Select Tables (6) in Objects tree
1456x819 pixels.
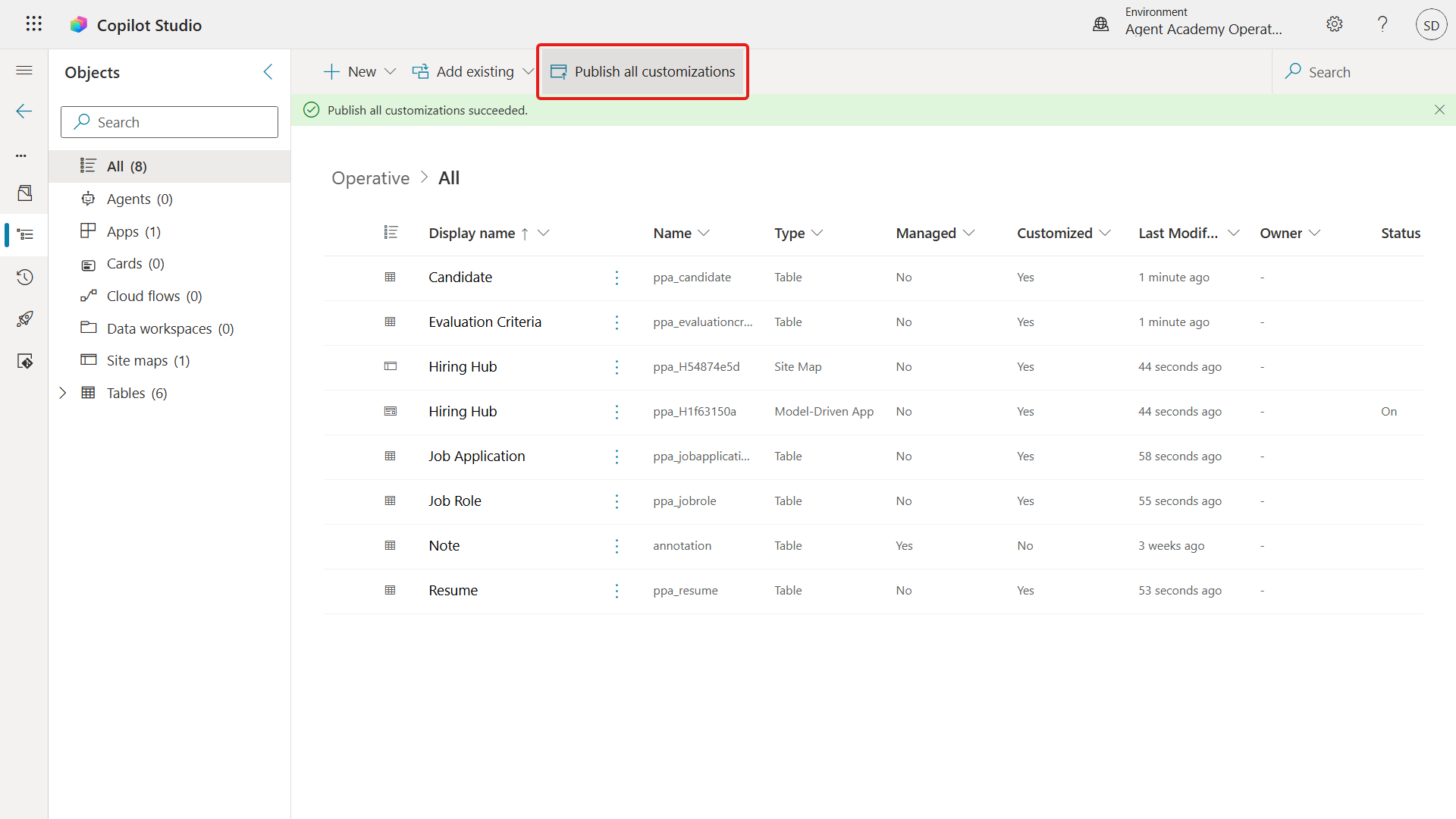(170, 393)
